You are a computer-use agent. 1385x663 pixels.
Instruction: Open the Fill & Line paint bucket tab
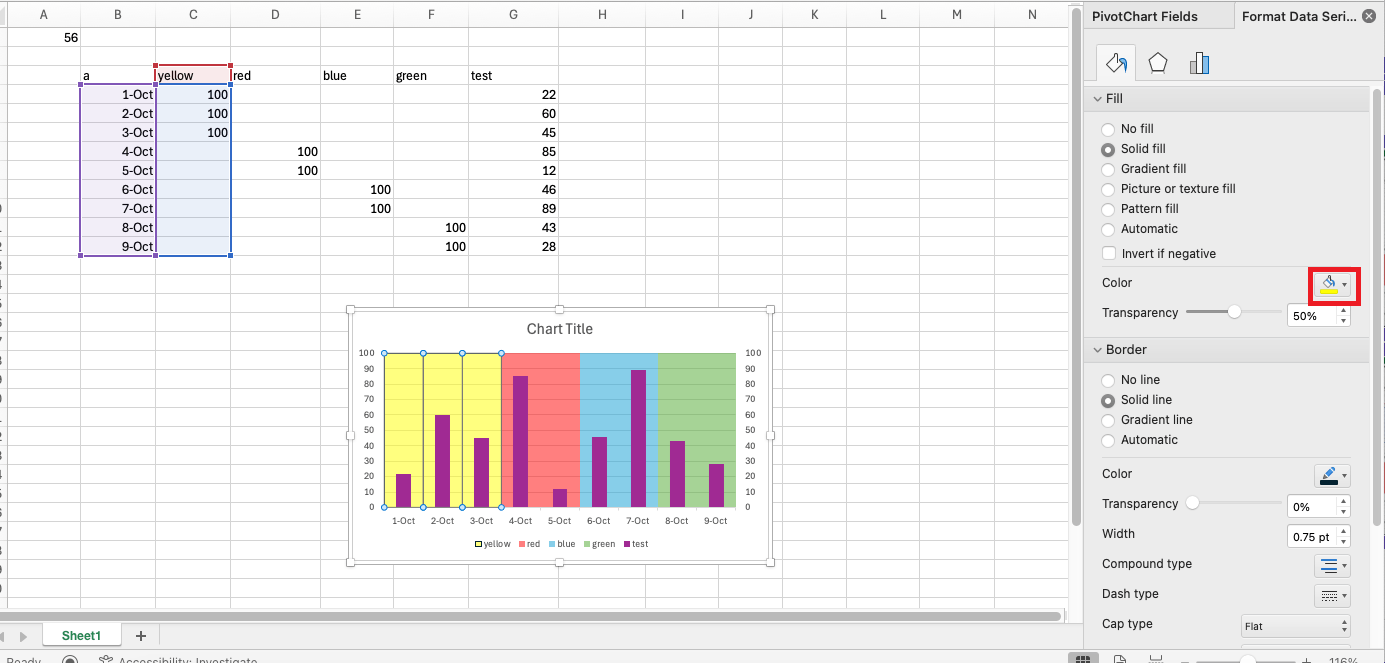(1116, 63)
